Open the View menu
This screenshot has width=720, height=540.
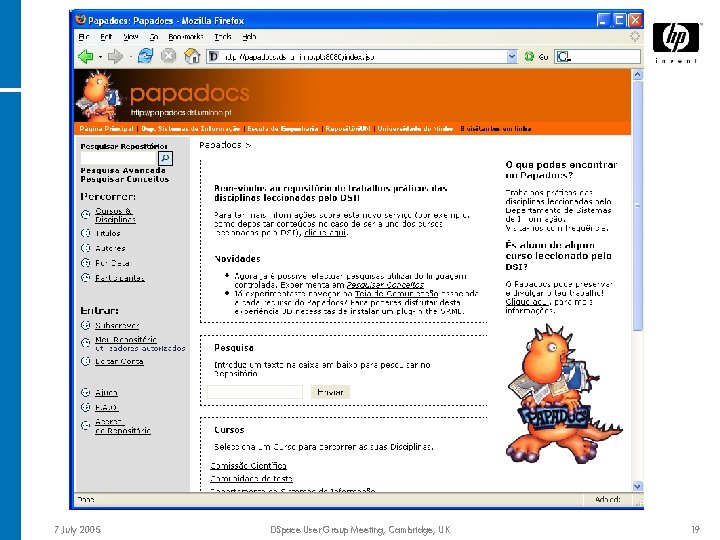(x=130, y=36)
